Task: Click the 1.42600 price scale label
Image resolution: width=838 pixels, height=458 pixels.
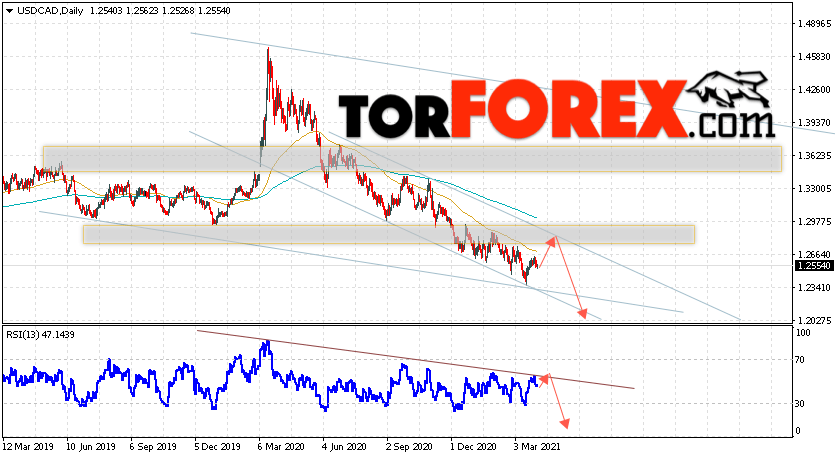Action: pos(814,90)
